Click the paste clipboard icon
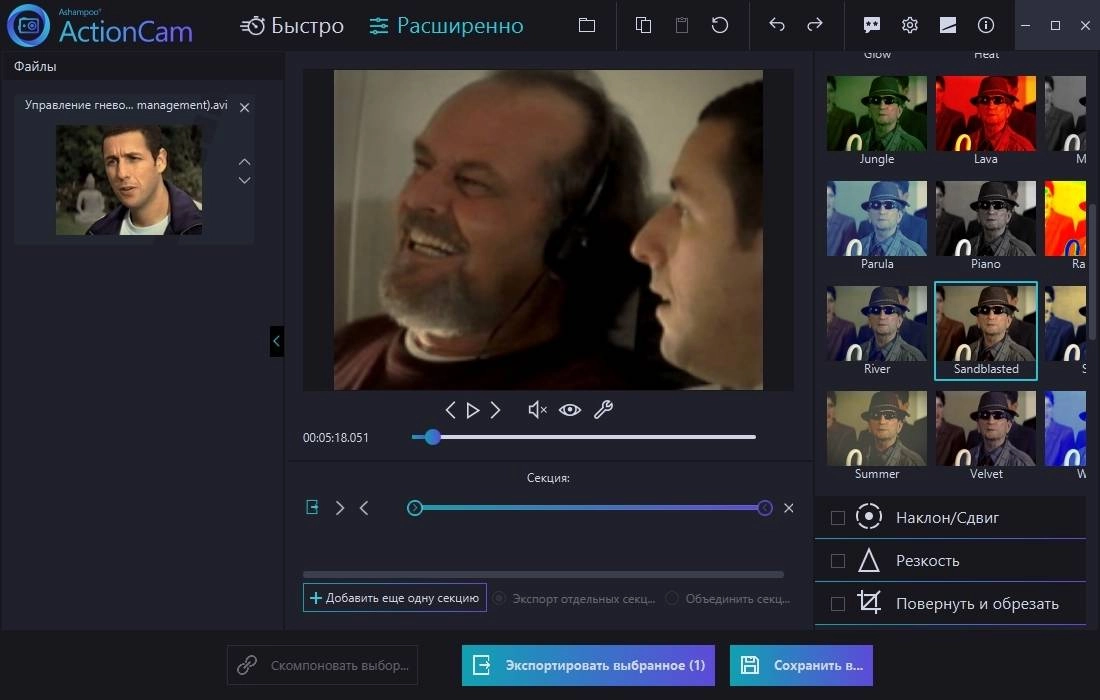Viewport: 1100px width, 700px height. (x=681, y=25)
